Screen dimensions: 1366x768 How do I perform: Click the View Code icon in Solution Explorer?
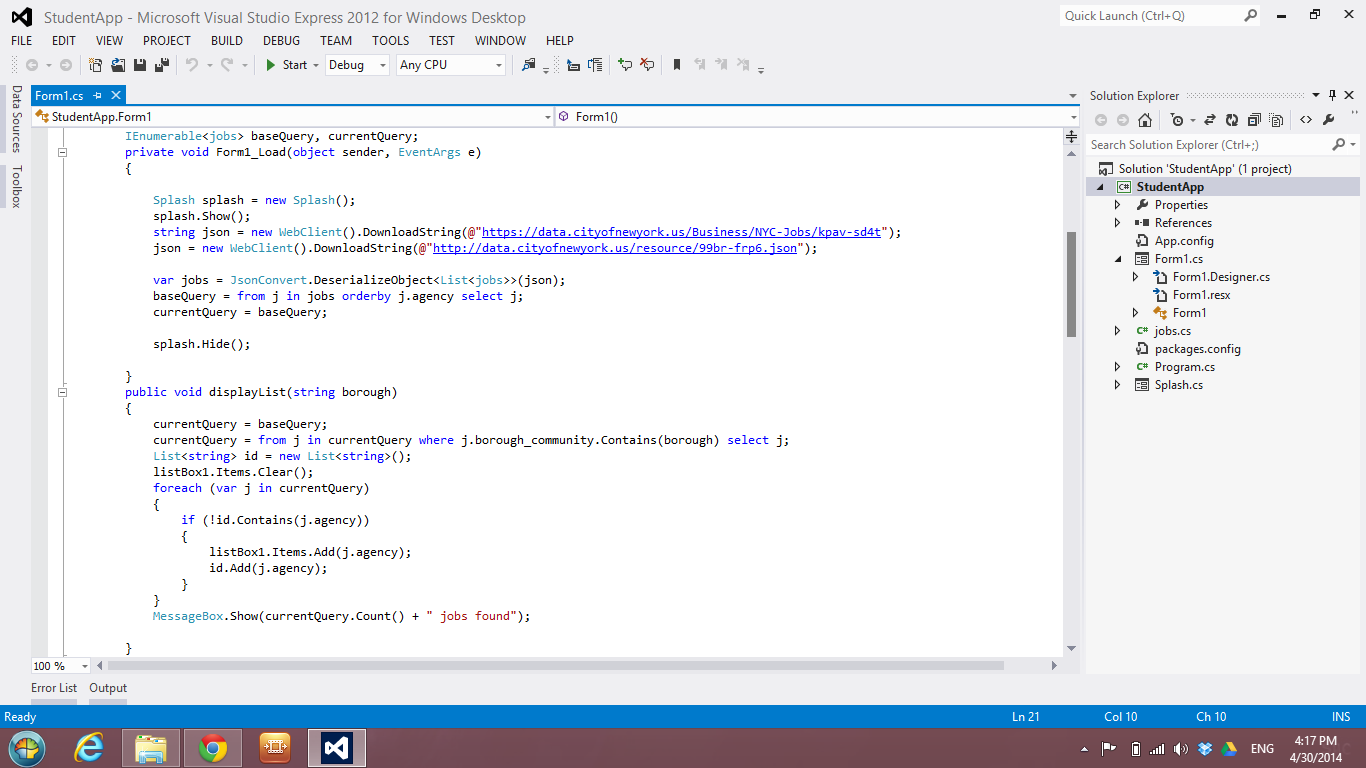click(x=1306, y=120)
